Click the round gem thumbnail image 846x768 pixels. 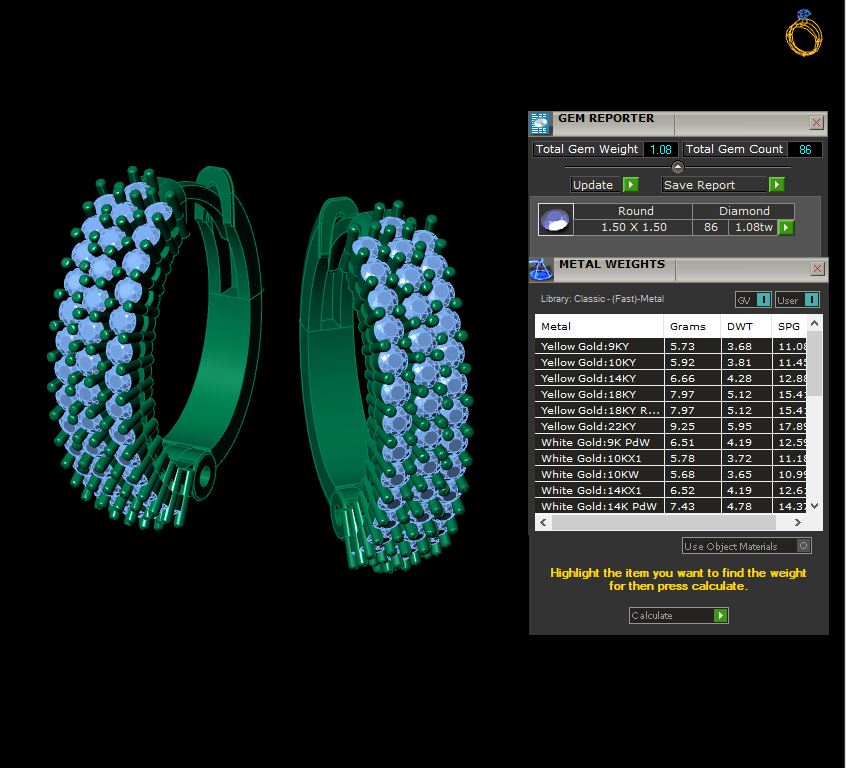[556, 220]
